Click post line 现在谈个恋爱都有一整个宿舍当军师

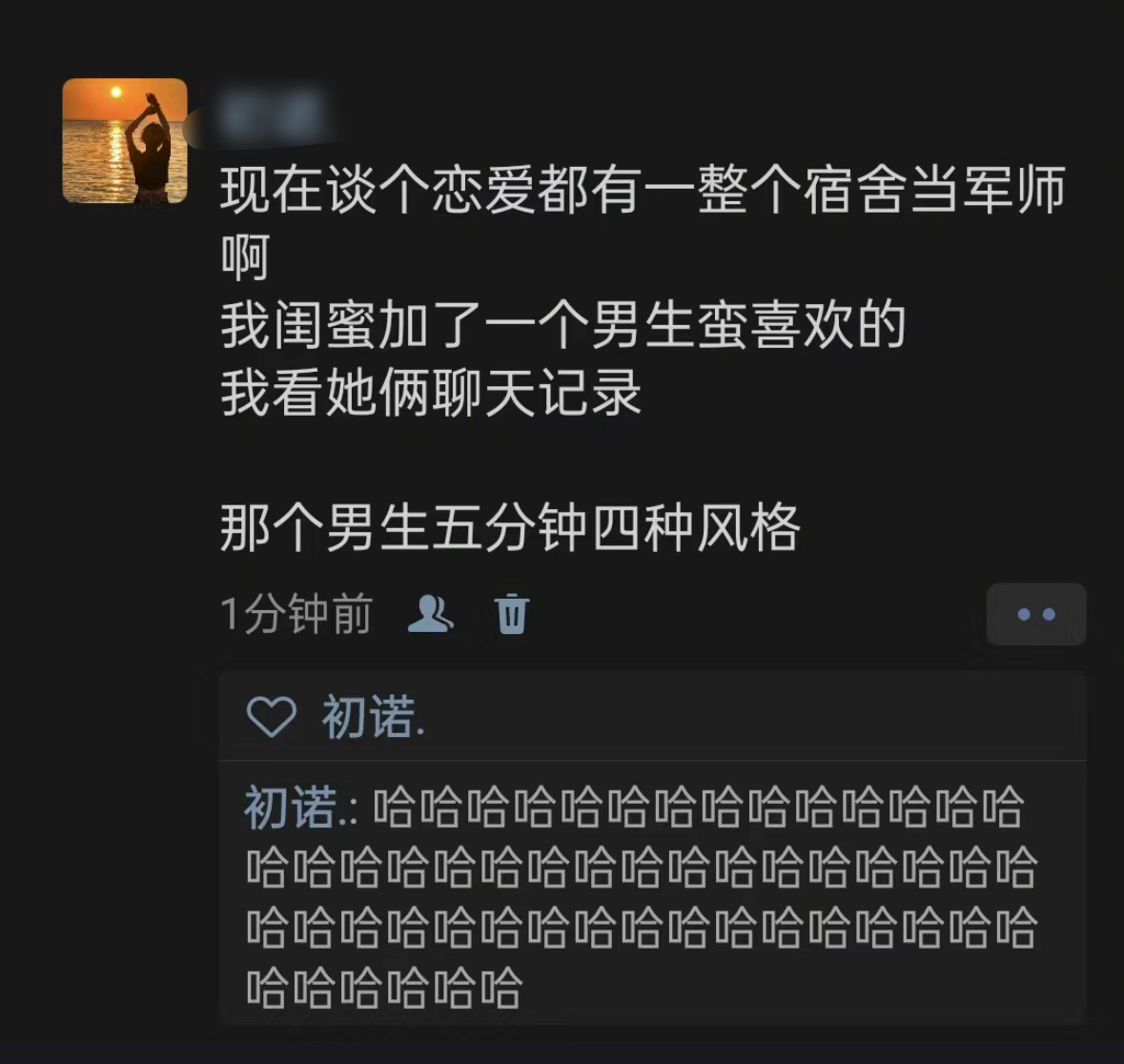point(643,190)
